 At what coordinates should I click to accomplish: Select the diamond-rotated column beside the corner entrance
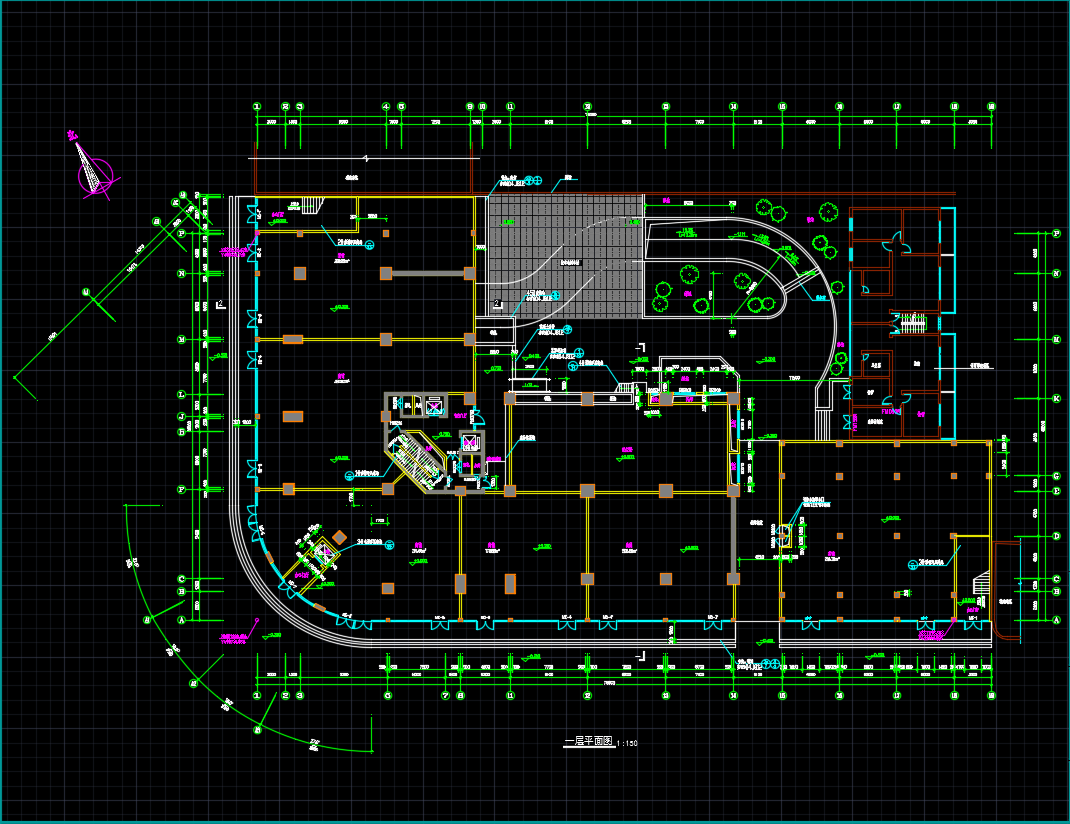[340, 537]
